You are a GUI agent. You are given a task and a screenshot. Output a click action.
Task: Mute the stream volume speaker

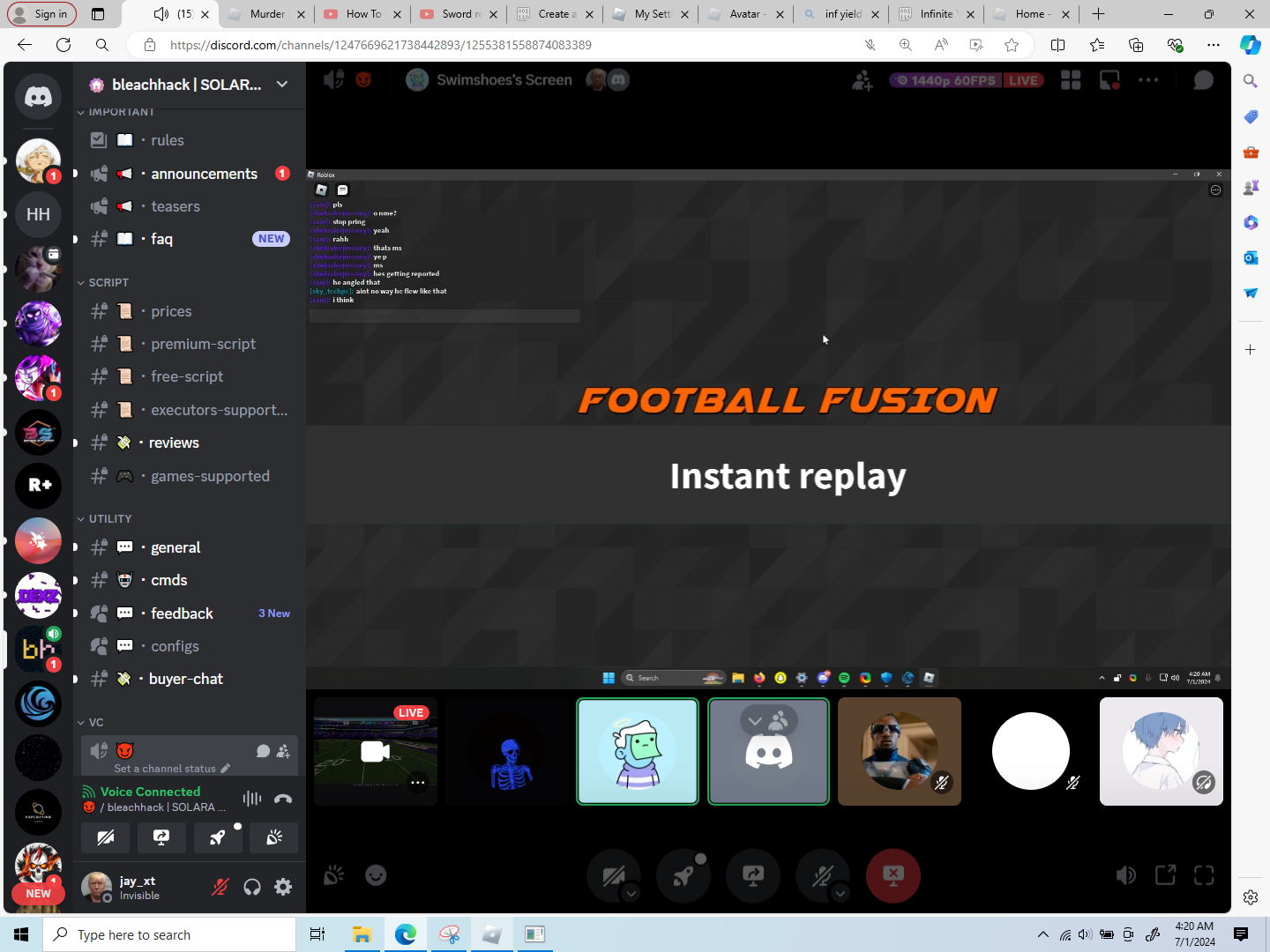pyautogui.click(x=1126, y=875)
